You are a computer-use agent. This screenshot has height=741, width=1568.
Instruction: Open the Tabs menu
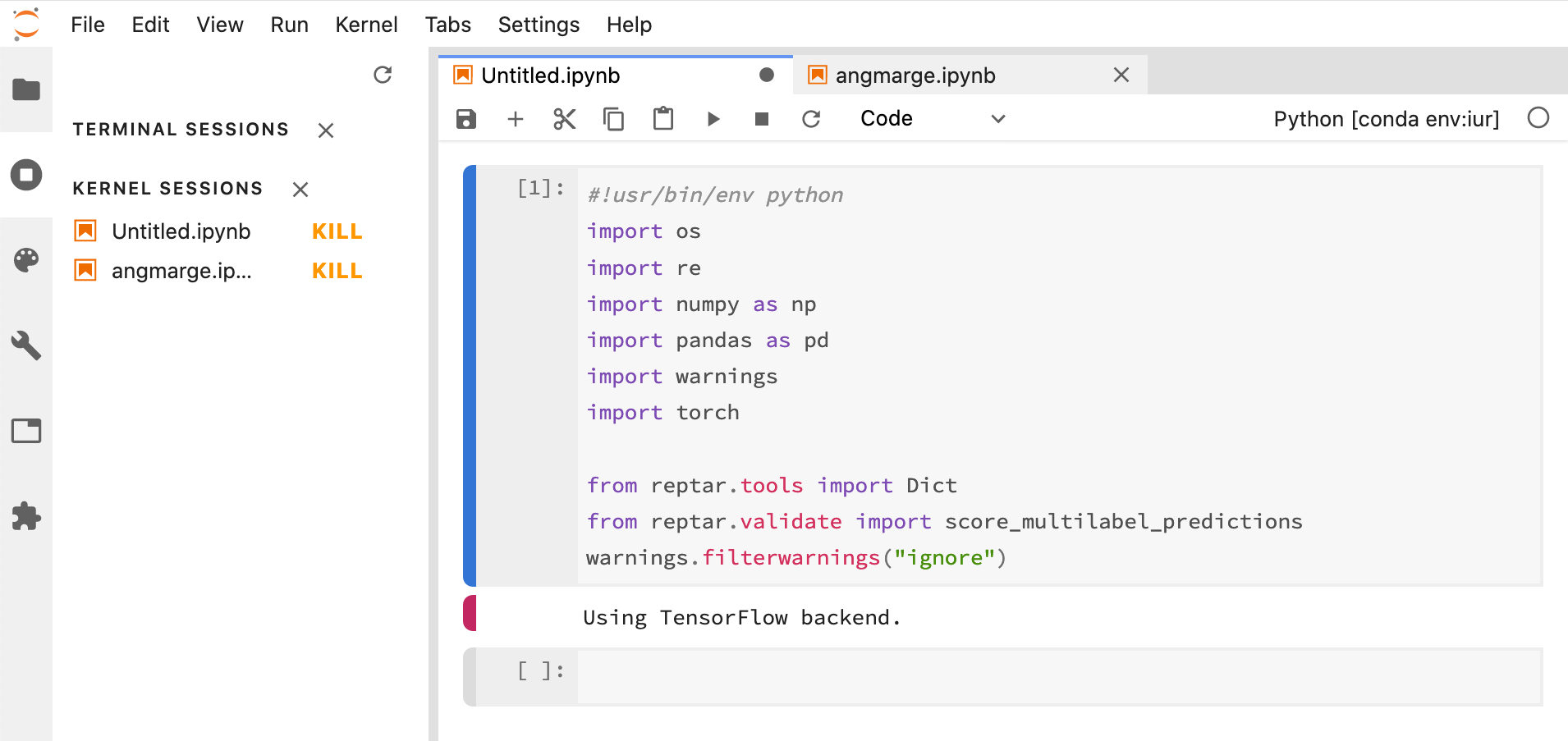(448, 25)
